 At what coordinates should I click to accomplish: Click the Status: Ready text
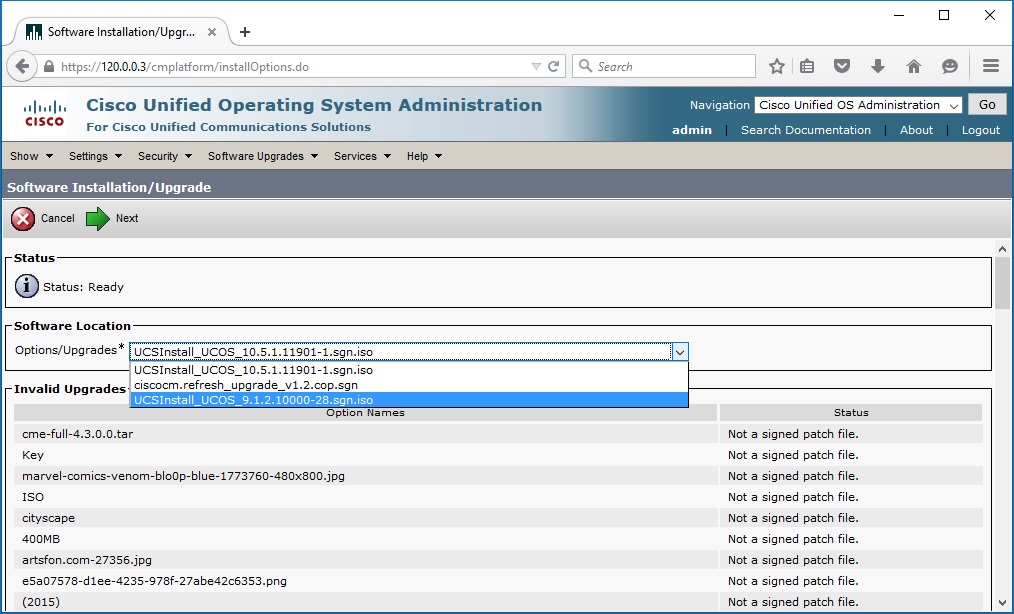[x=83, y=287]
